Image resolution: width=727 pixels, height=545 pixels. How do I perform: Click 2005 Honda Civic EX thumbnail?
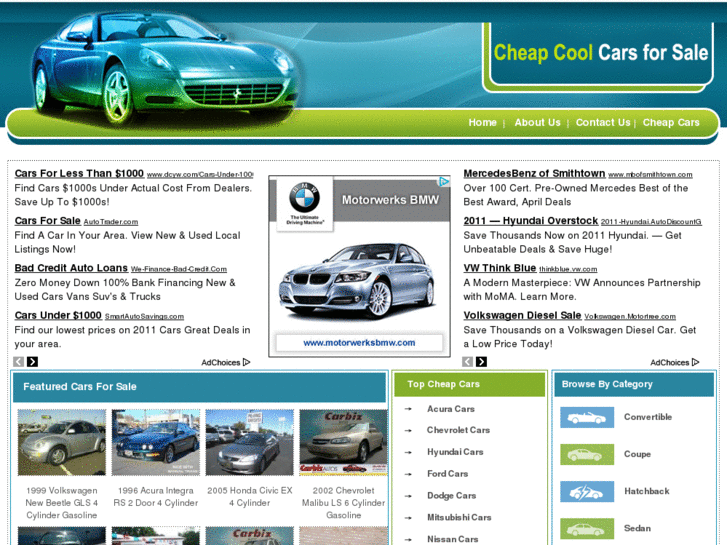tap(250, 442)
